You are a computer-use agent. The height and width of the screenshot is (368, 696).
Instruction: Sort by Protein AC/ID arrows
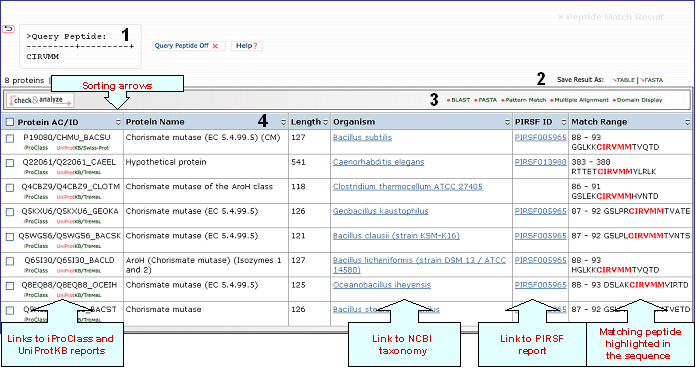click(x=118, y=122)
